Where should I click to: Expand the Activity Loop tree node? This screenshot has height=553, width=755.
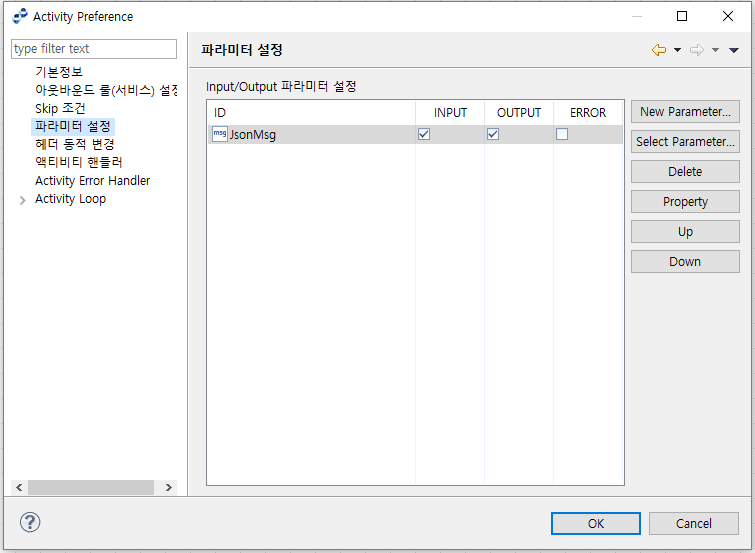[x=22, y=200]
